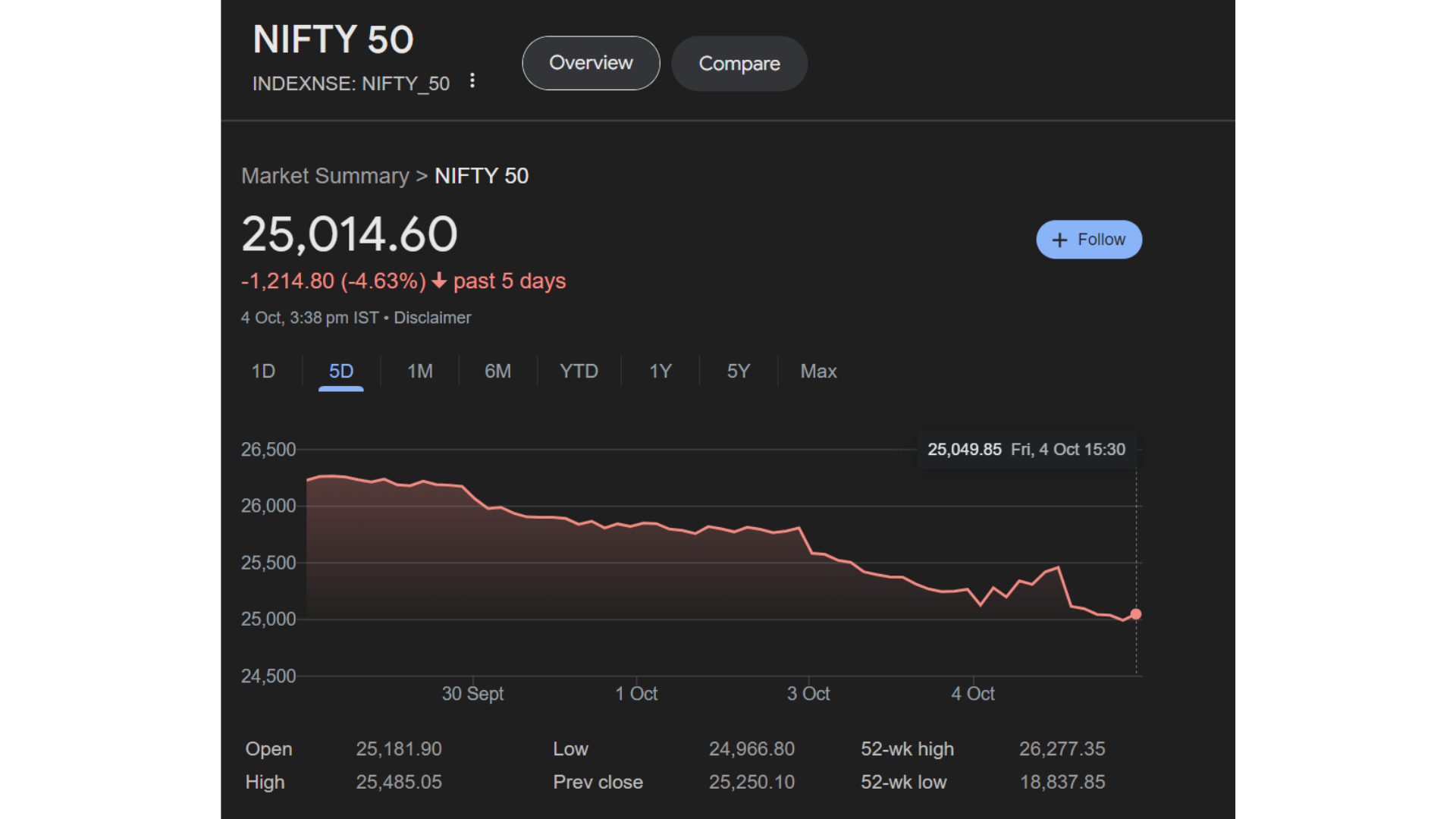Select the YTD chart range

click(579, 372)
